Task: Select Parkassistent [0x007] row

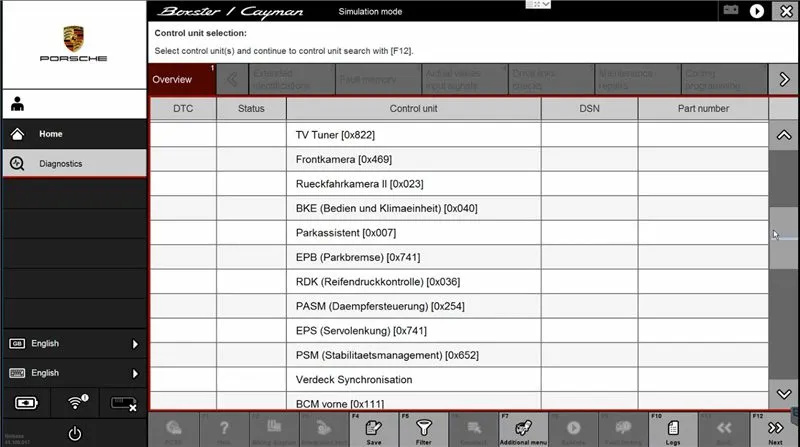Action: [x=459, y=233]
